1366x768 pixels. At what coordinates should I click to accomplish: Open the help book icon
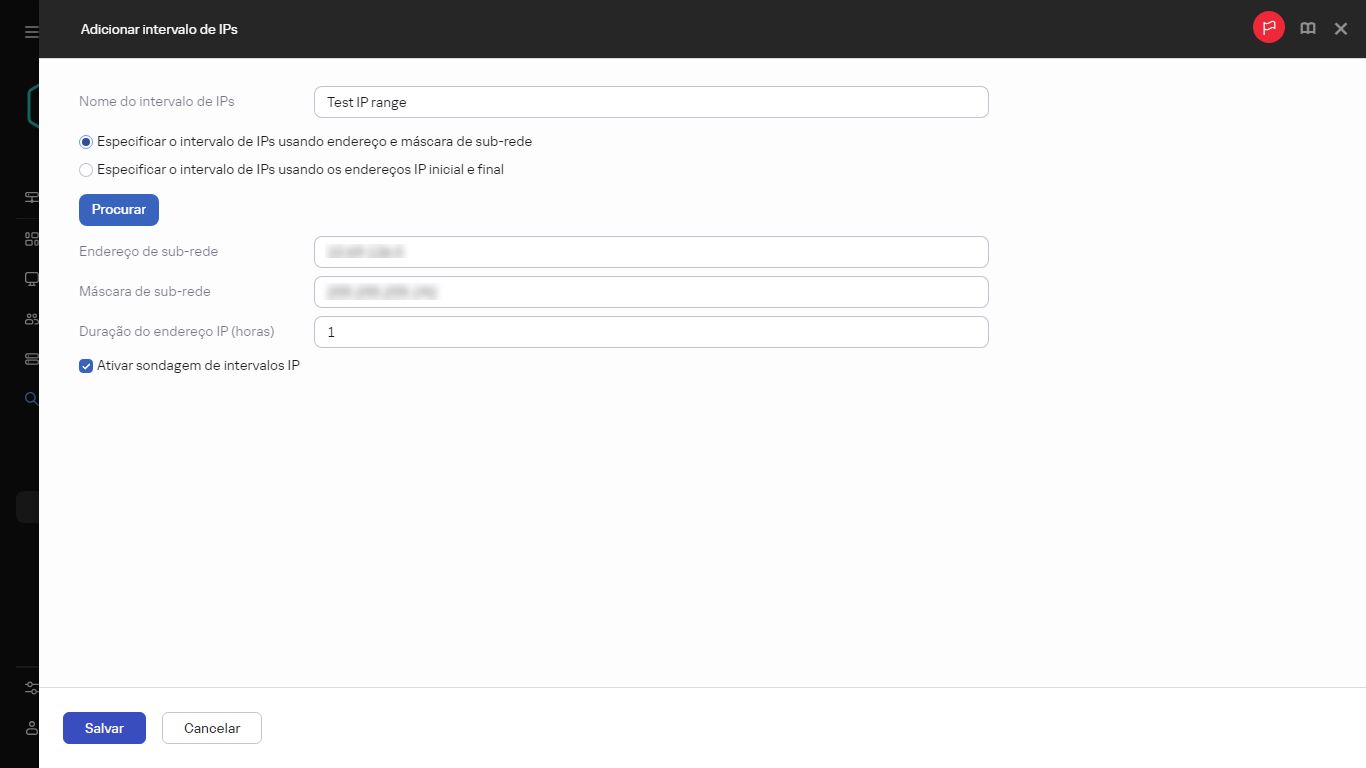click(1308, 29)
